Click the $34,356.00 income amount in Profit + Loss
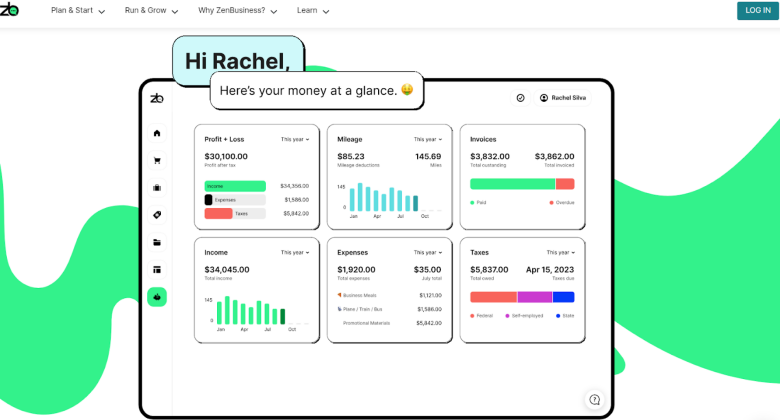 (294, 186)
